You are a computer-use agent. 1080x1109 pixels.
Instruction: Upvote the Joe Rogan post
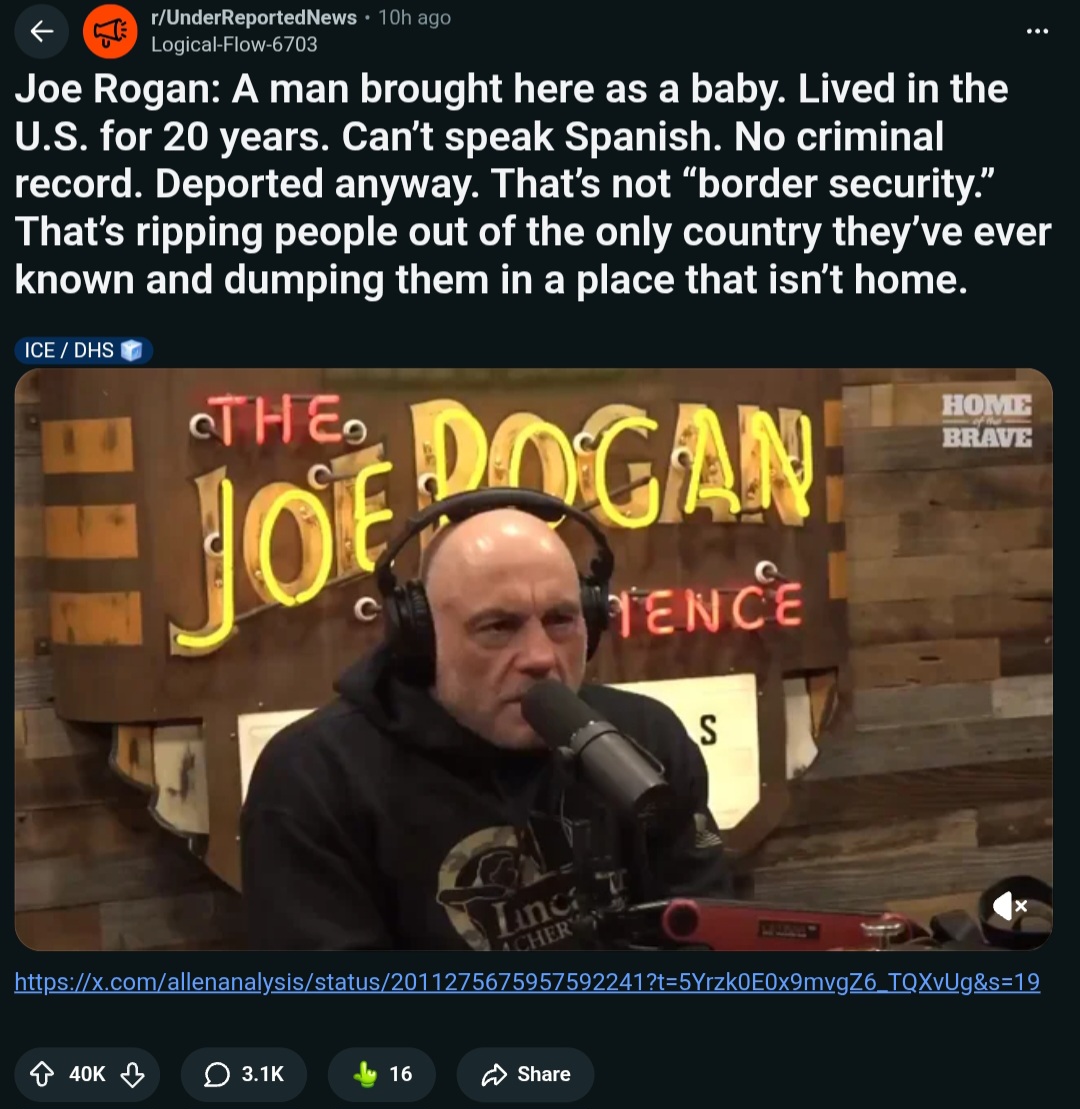click(42, 1074)
